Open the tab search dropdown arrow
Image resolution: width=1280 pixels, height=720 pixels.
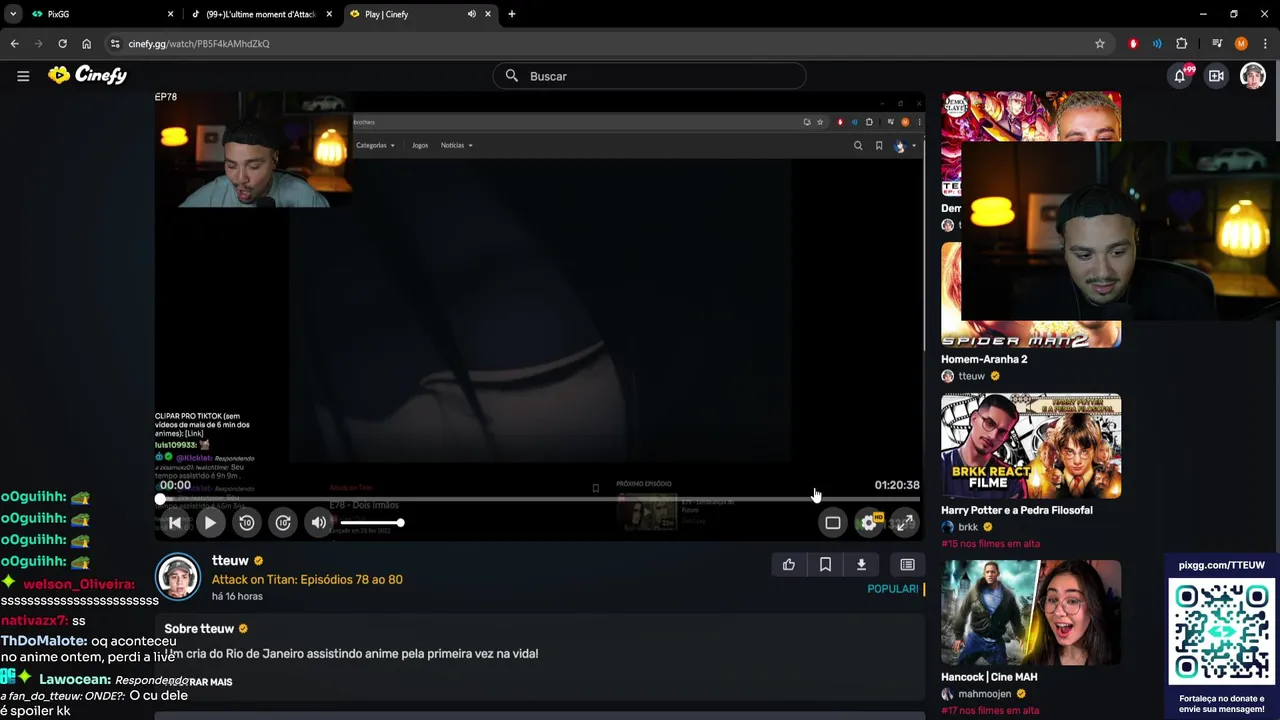pos(12,14)
